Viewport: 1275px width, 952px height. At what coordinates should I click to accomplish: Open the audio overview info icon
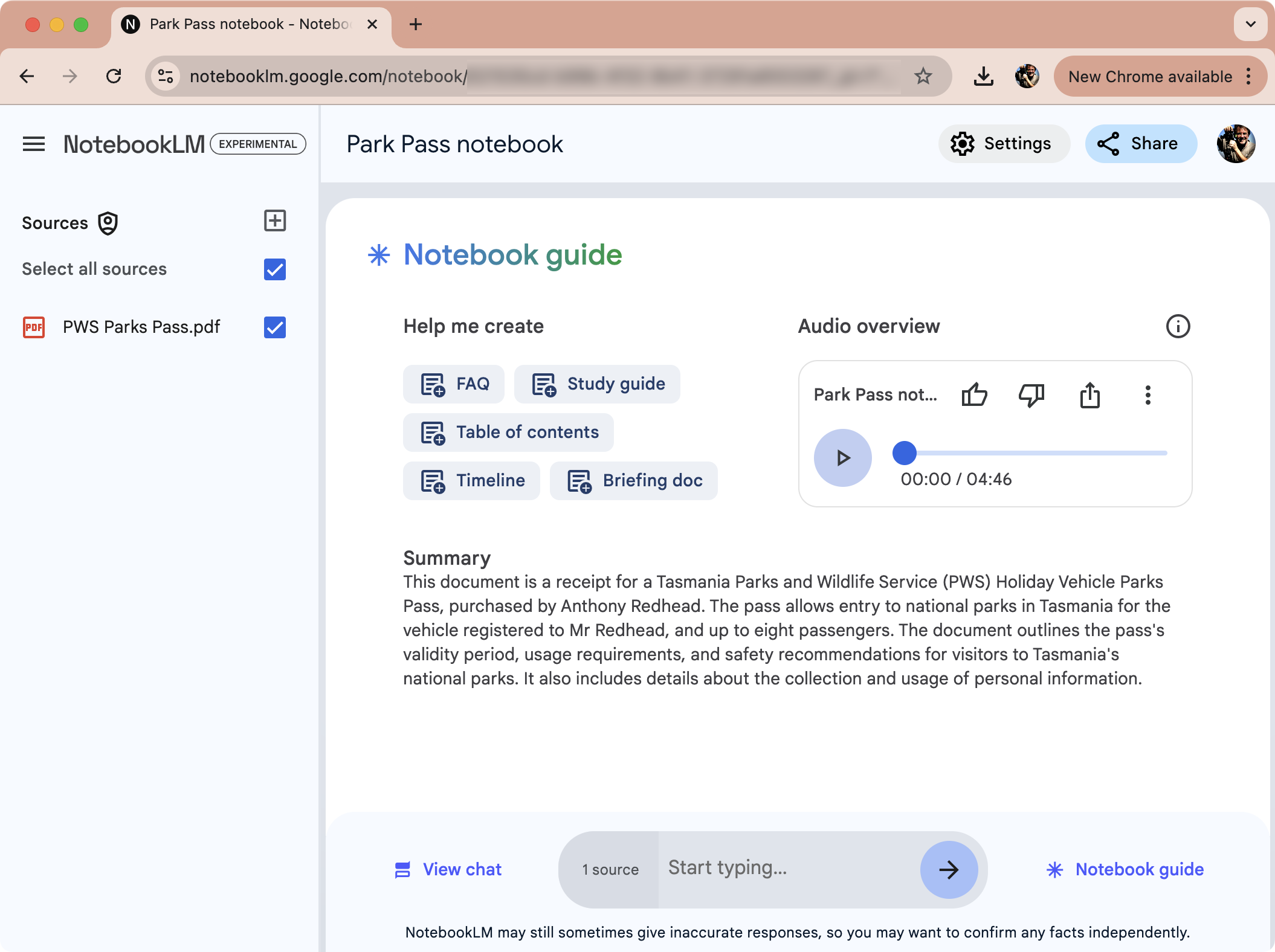coord(1177,326)
